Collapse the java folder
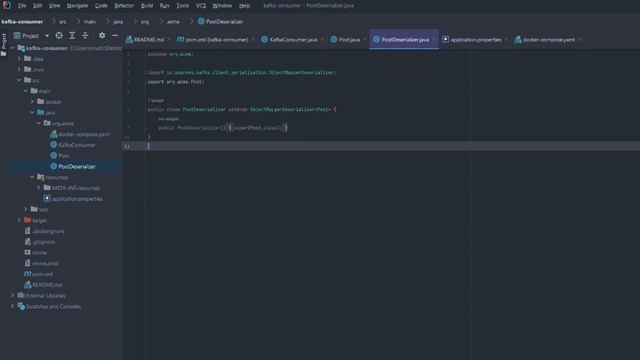This screenshot has width=640, height=360. [x=32, y=112]
